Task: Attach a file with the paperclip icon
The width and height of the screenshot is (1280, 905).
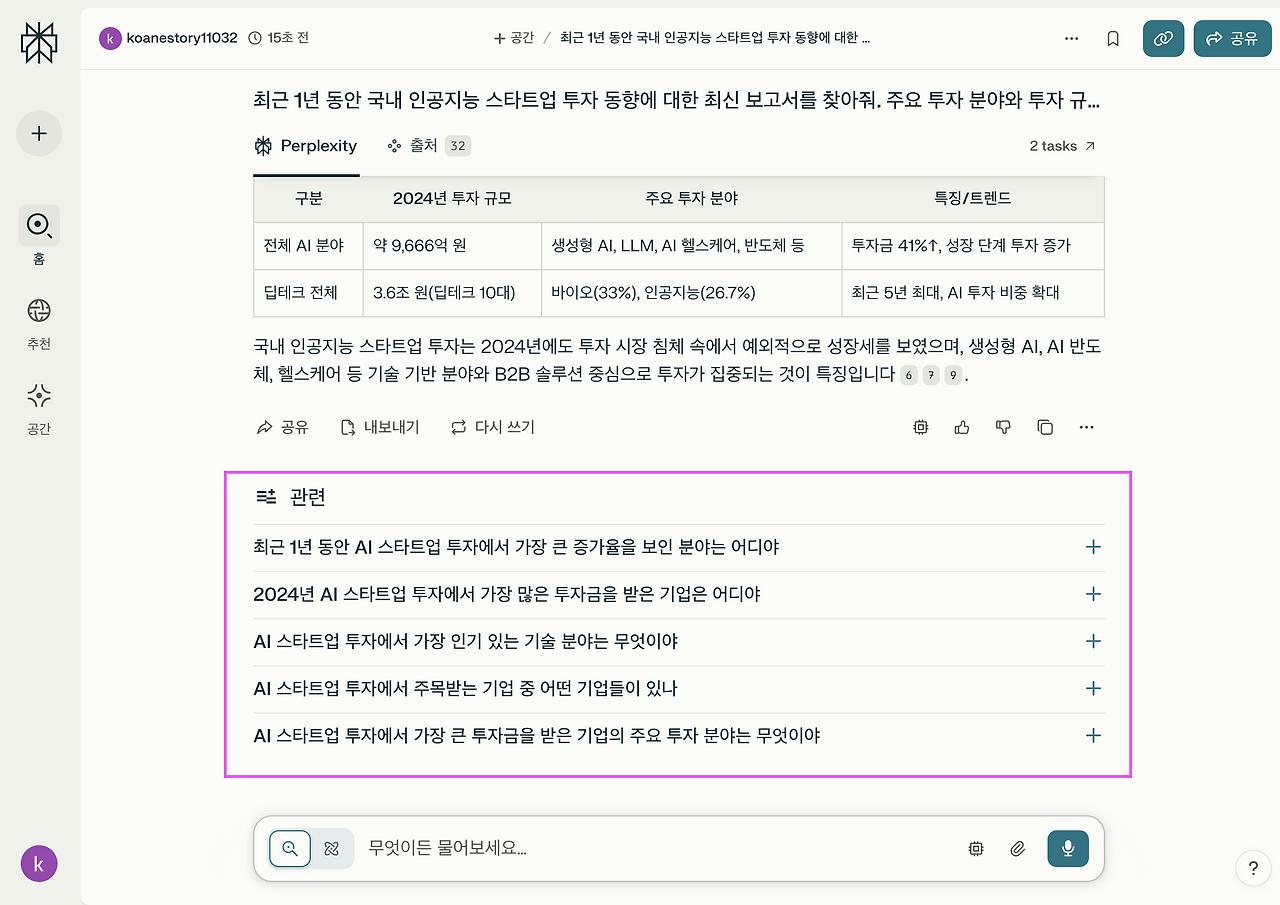Action: (1017, 848)
